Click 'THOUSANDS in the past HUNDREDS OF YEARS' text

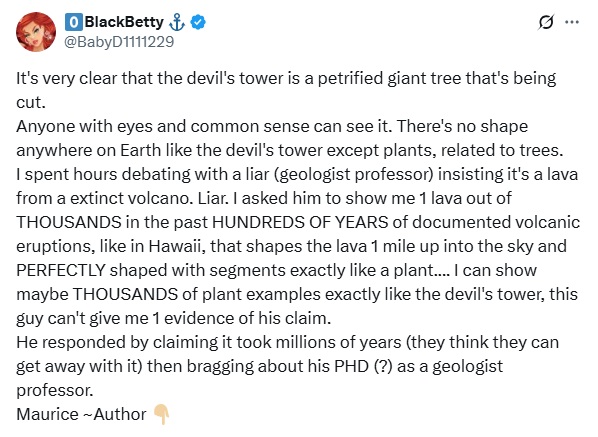point(202,222)
